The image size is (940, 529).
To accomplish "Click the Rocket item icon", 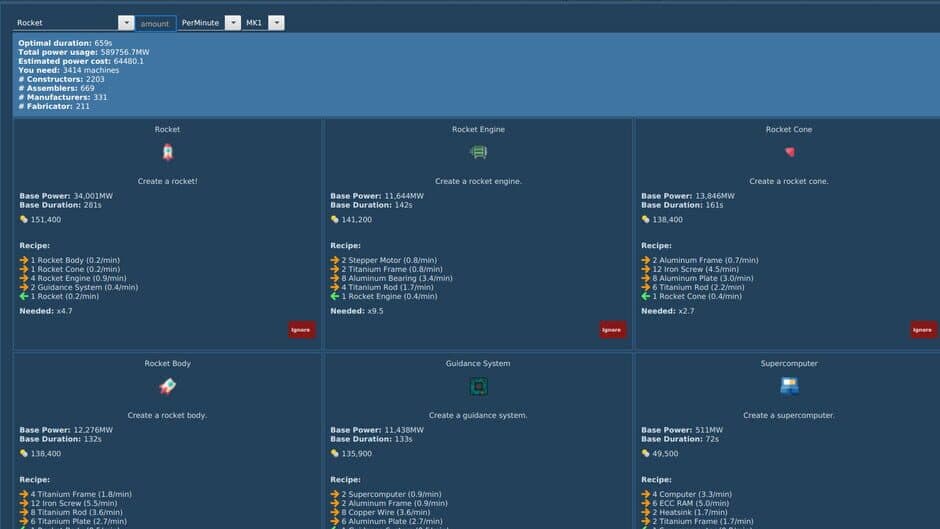I will (x=167, y=152).
